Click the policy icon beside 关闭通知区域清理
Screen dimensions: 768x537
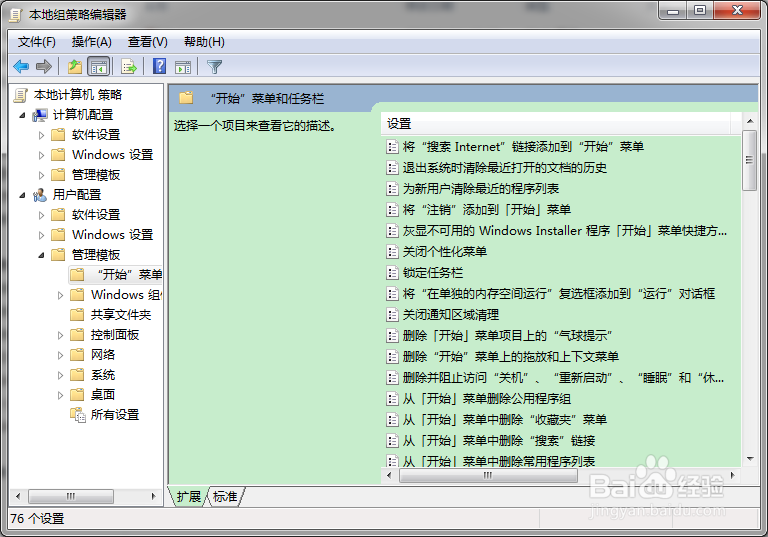(x=392, y=315)
